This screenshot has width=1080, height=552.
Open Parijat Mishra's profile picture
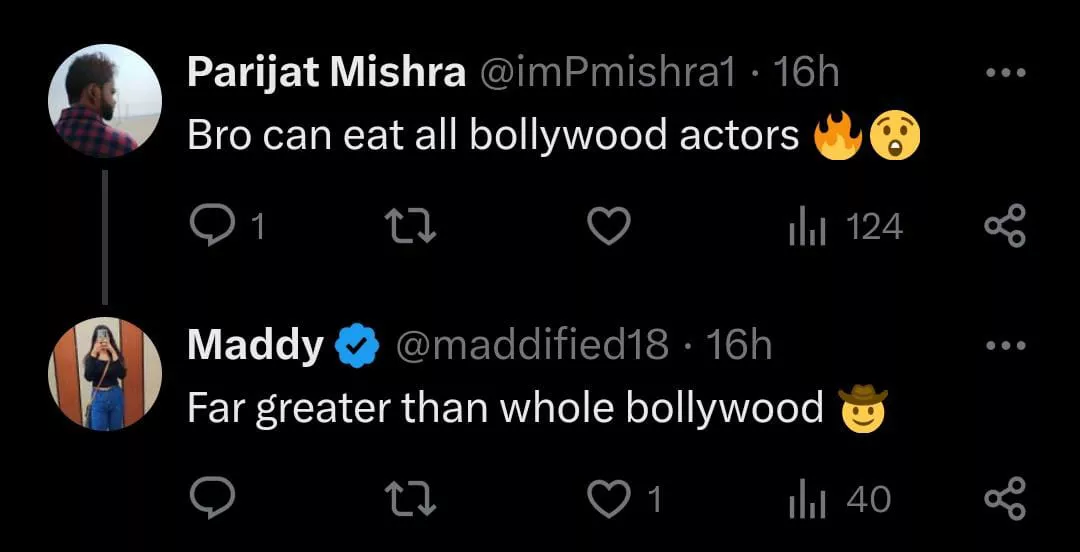tap(105, 101)
